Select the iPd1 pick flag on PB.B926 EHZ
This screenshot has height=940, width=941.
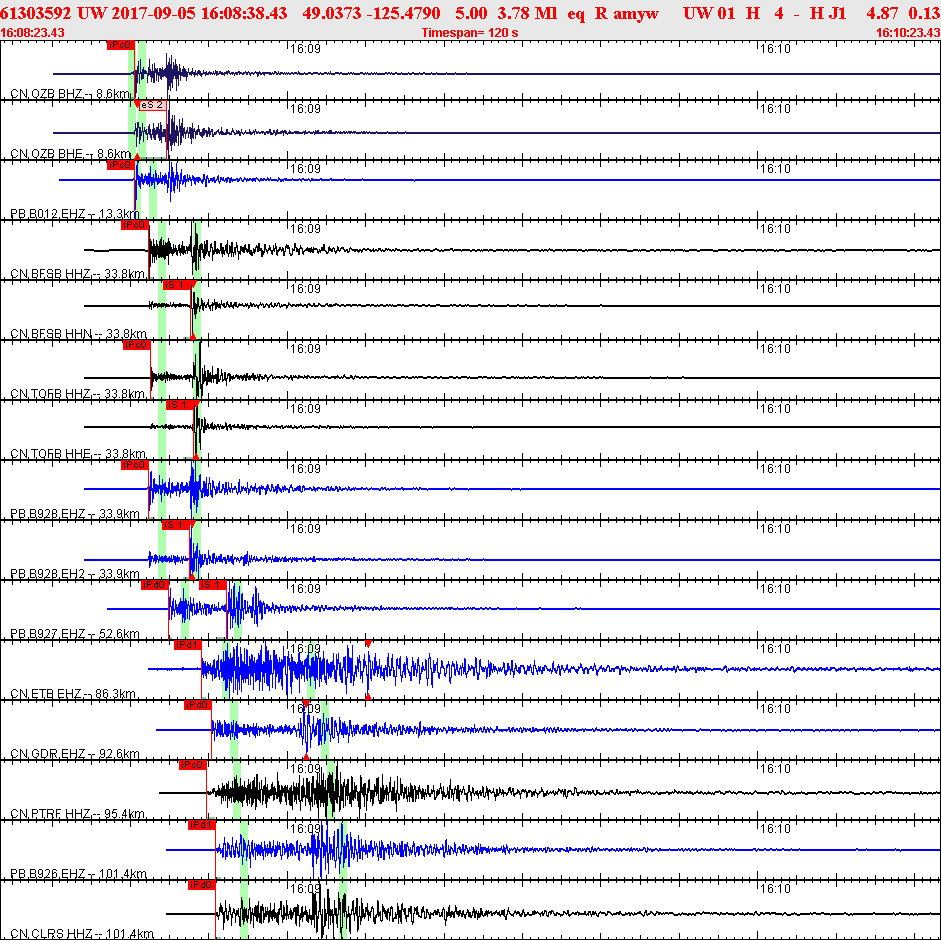[x=202, y=825]
